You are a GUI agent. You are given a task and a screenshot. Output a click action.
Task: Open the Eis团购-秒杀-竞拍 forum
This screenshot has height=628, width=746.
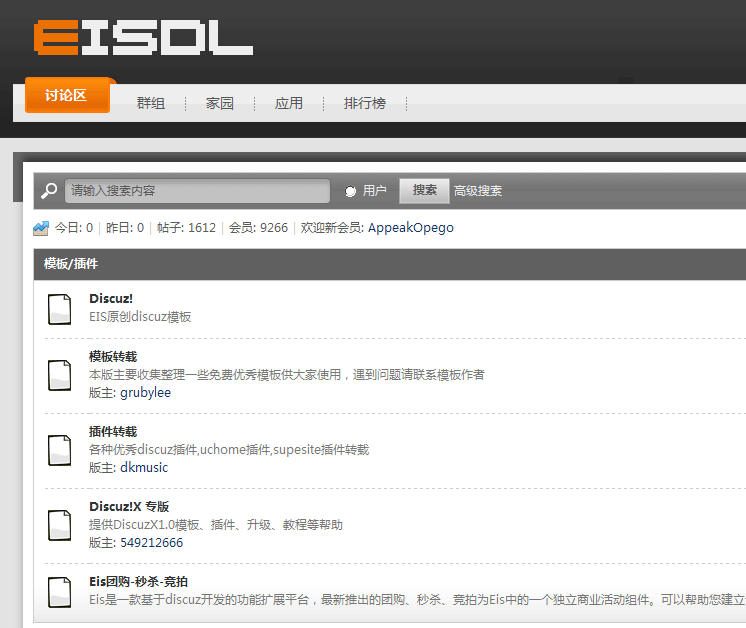pos(138,582)
